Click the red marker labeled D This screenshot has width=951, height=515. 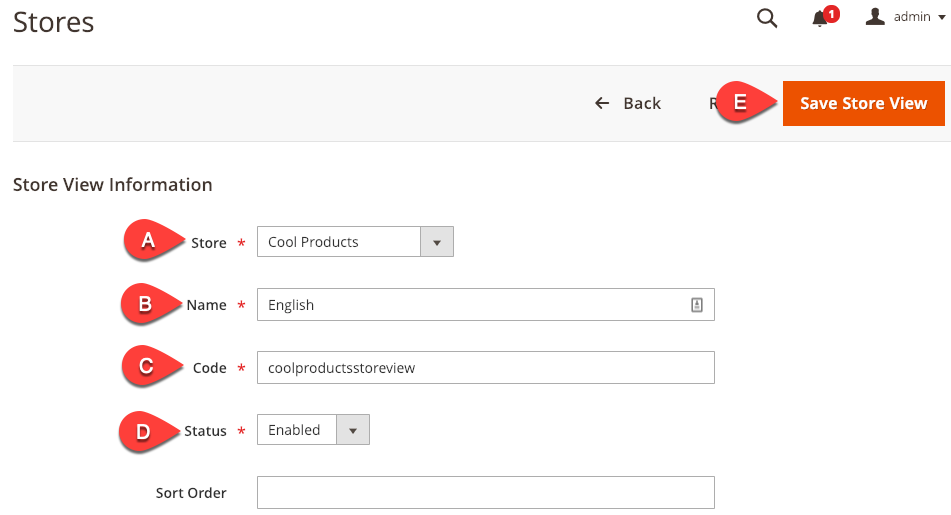pos(143,431)
